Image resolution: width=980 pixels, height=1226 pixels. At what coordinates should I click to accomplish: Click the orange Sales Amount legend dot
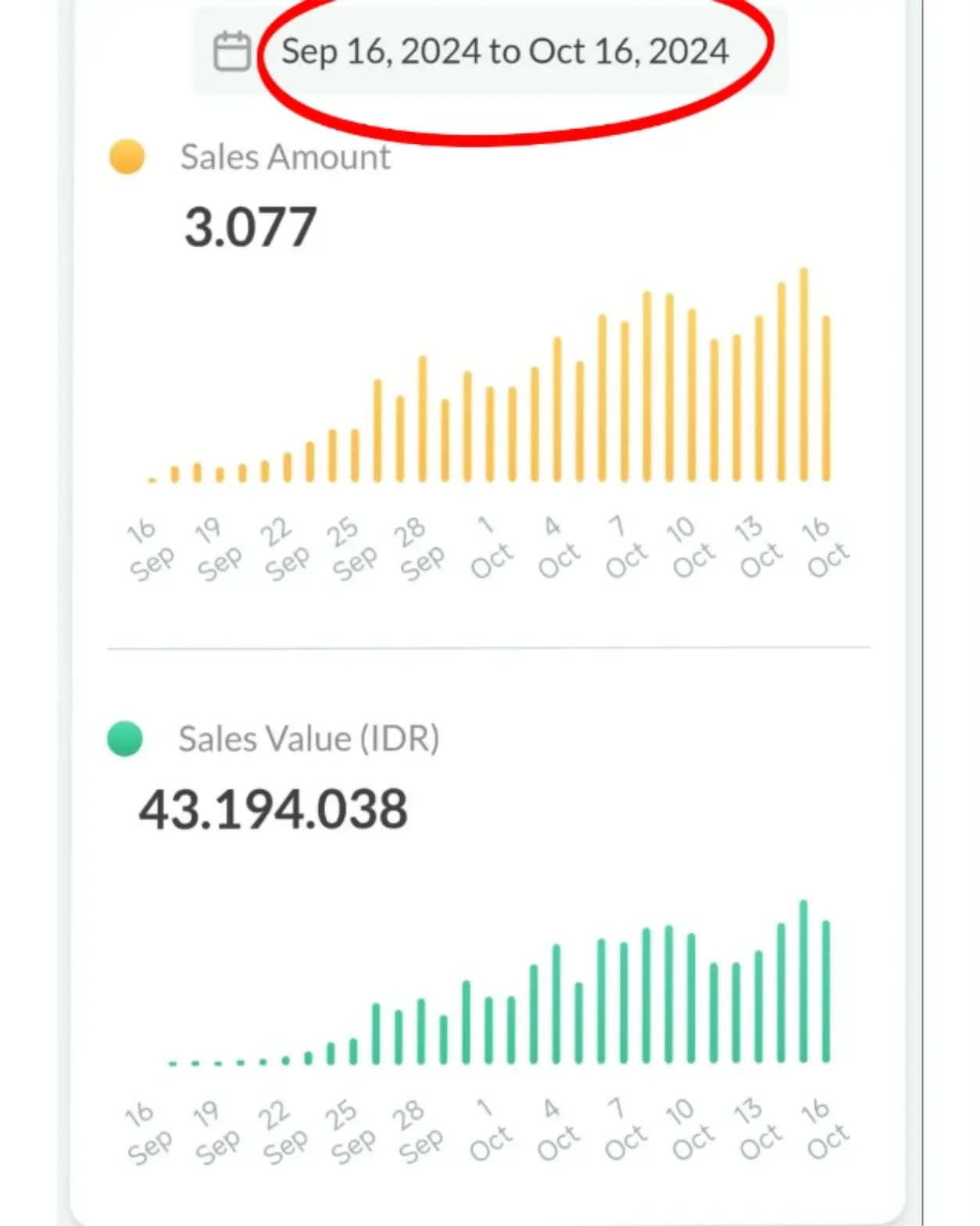click(x=127, y=156)
